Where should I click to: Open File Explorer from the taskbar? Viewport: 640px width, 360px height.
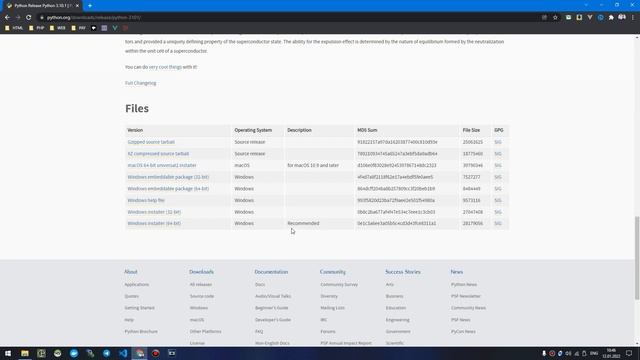click(25, 353)
